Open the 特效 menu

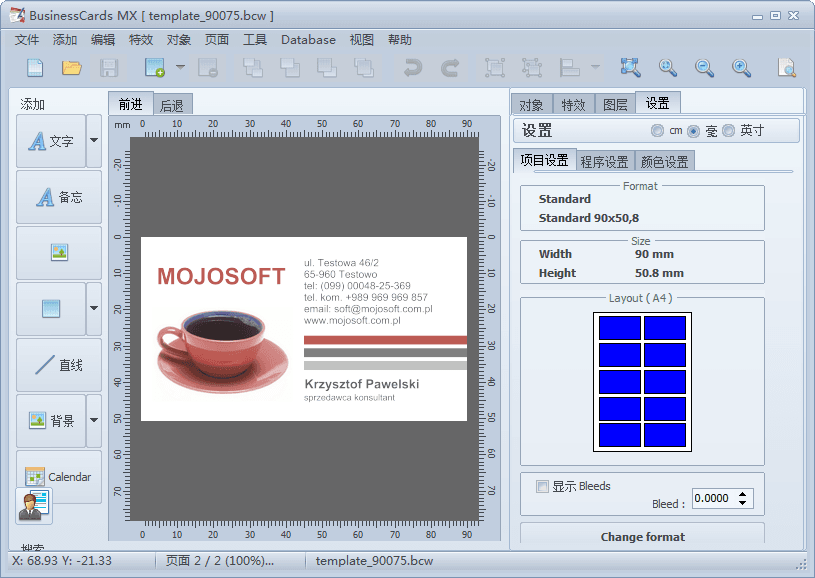point(141,40)
